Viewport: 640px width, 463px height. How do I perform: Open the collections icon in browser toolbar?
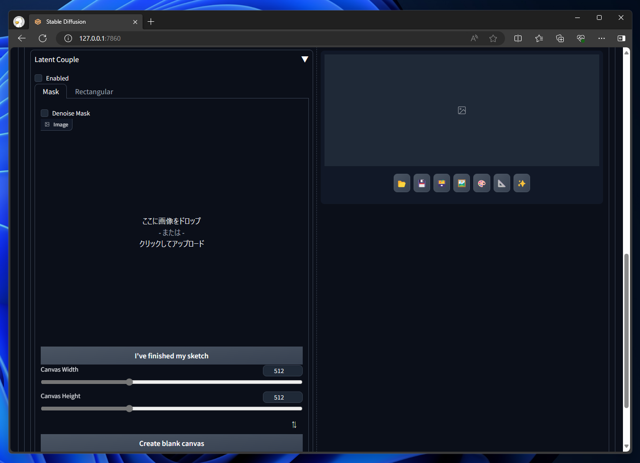tap(560, 38)
